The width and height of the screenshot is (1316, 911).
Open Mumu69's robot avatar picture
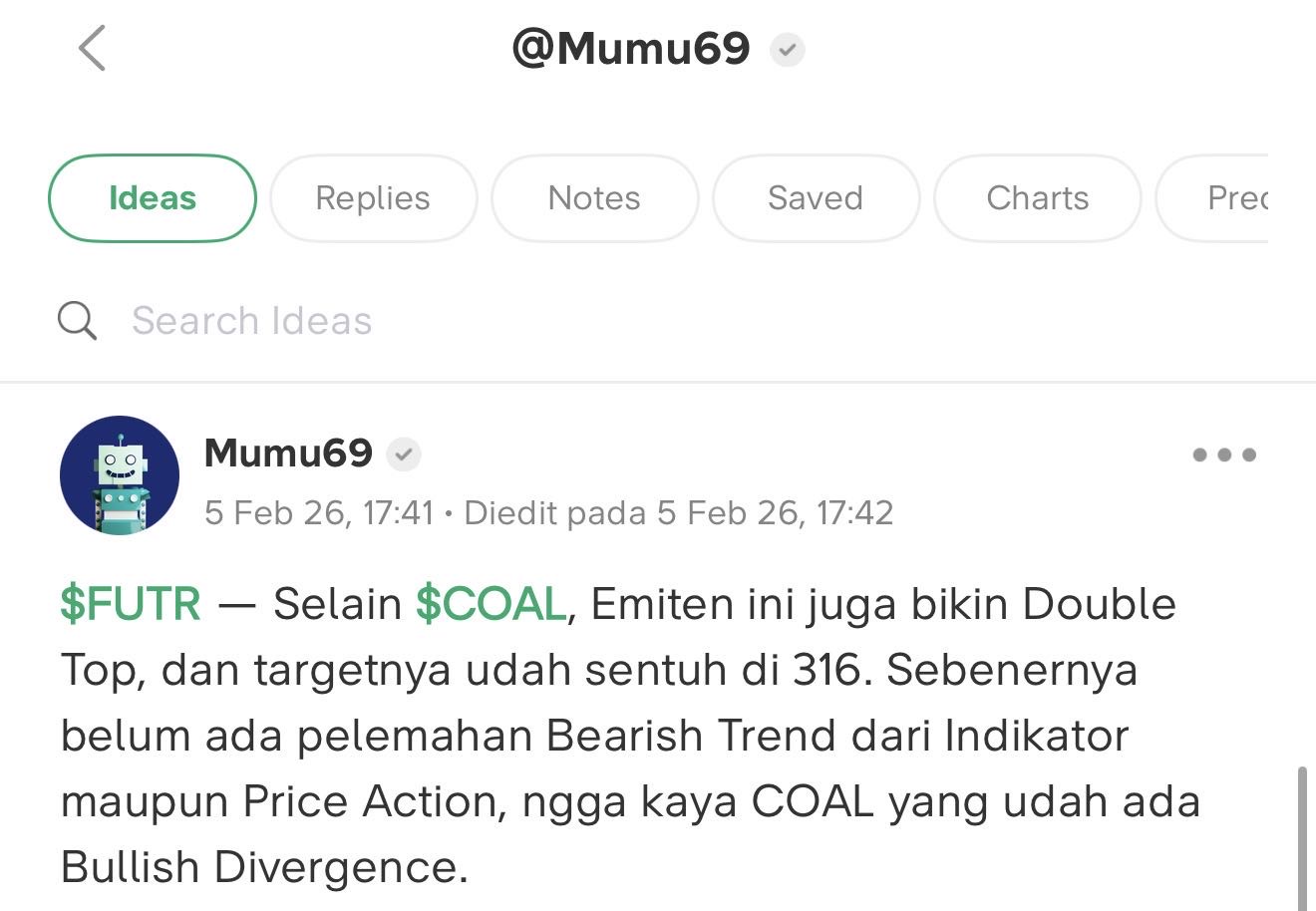120,475
